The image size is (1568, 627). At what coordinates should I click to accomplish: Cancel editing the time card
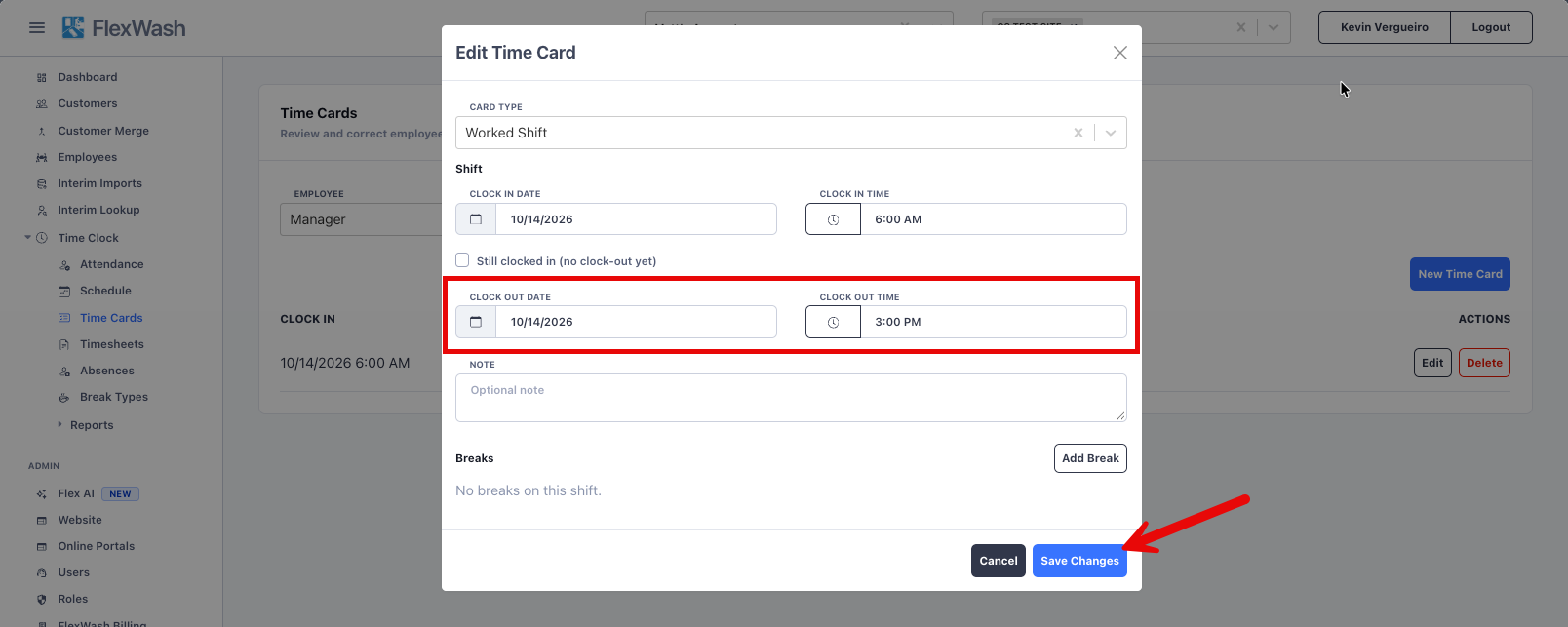tap(999, 561)
